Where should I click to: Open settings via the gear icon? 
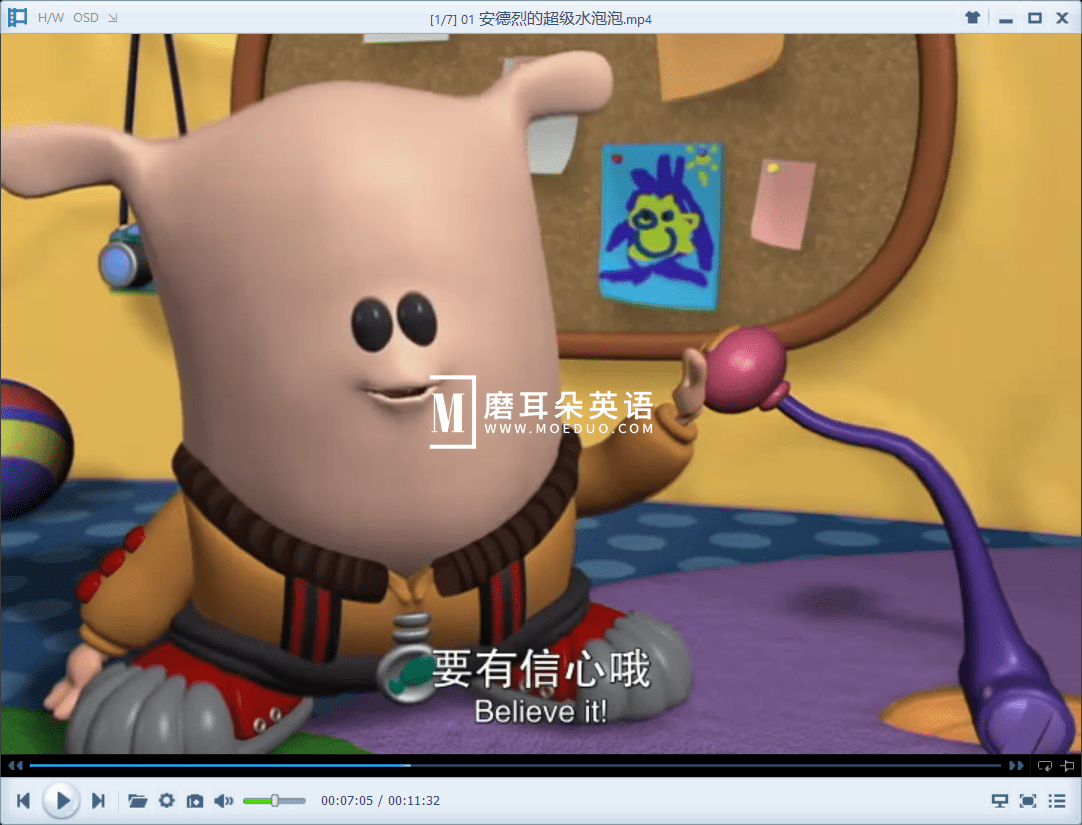coord(166,800)
